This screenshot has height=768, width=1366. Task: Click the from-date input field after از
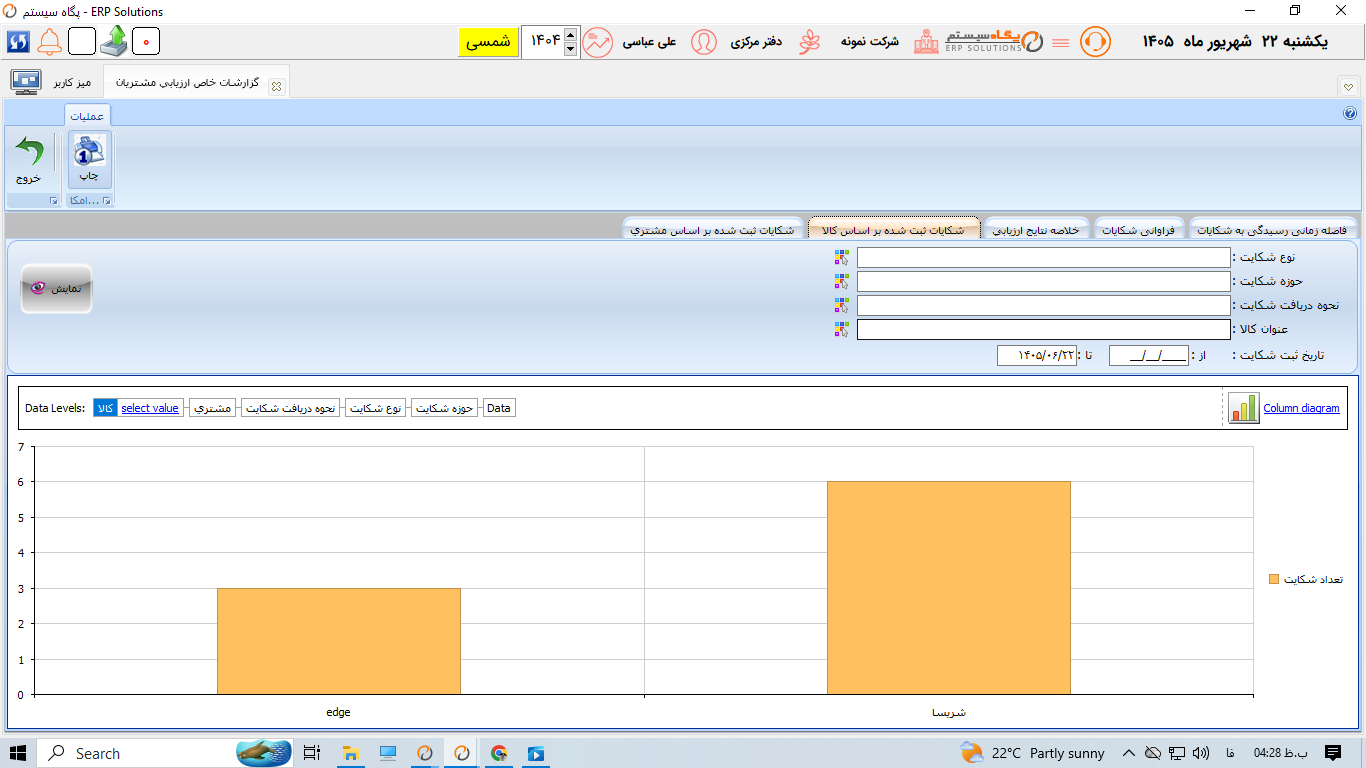pos(1148,355)
